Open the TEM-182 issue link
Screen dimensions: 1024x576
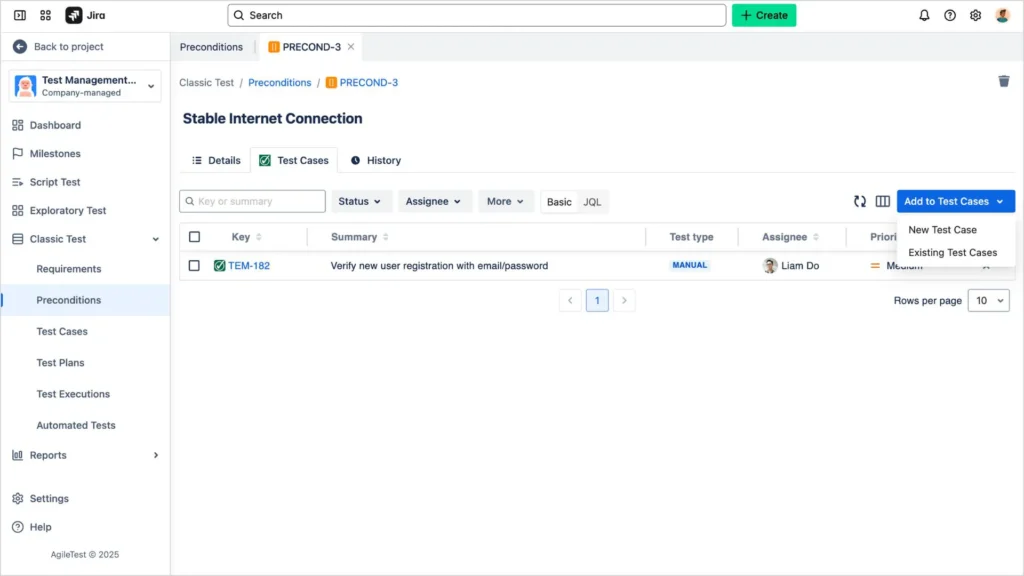point(249,266)
